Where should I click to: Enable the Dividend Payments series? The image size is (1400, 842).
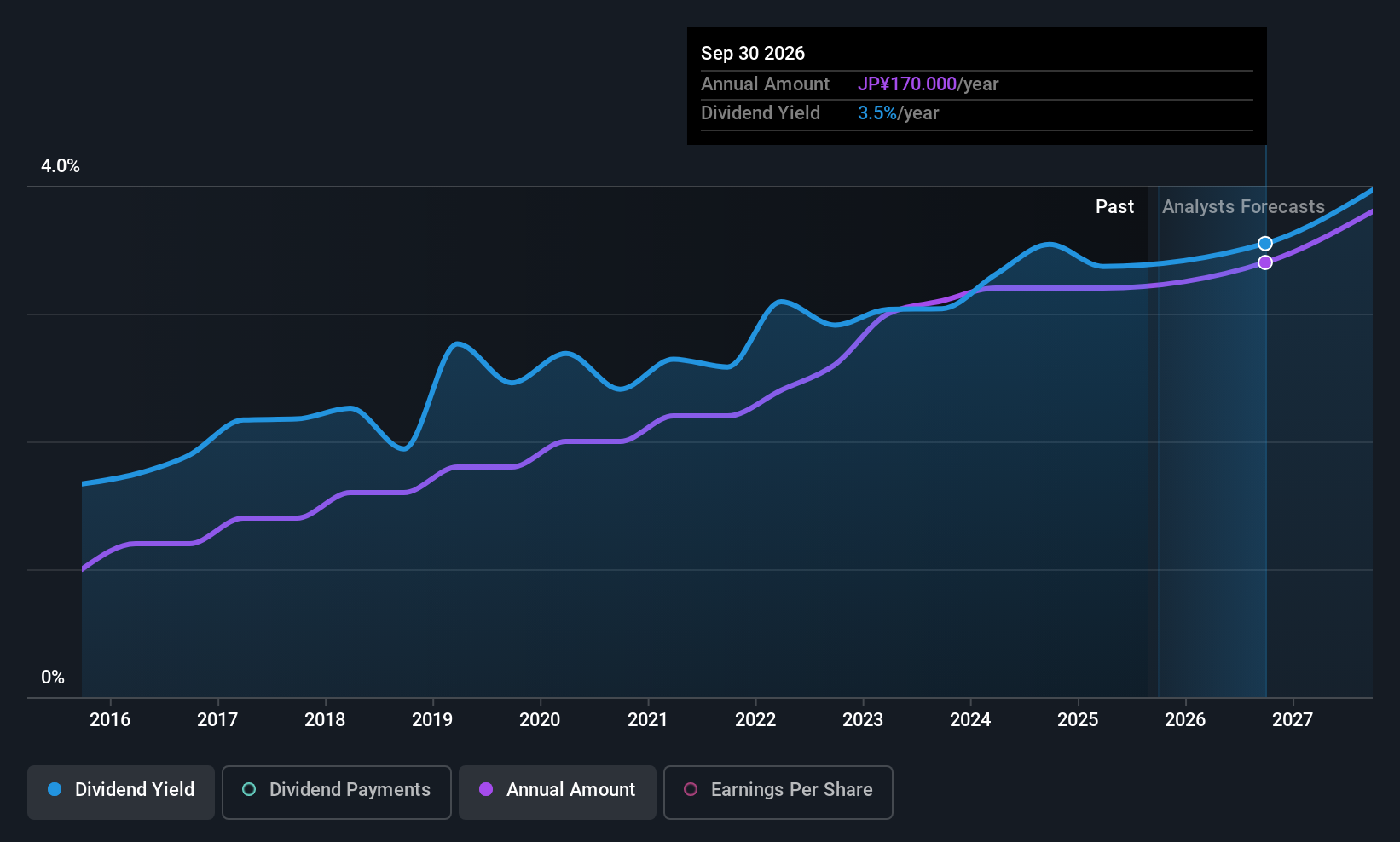(337, 790)
